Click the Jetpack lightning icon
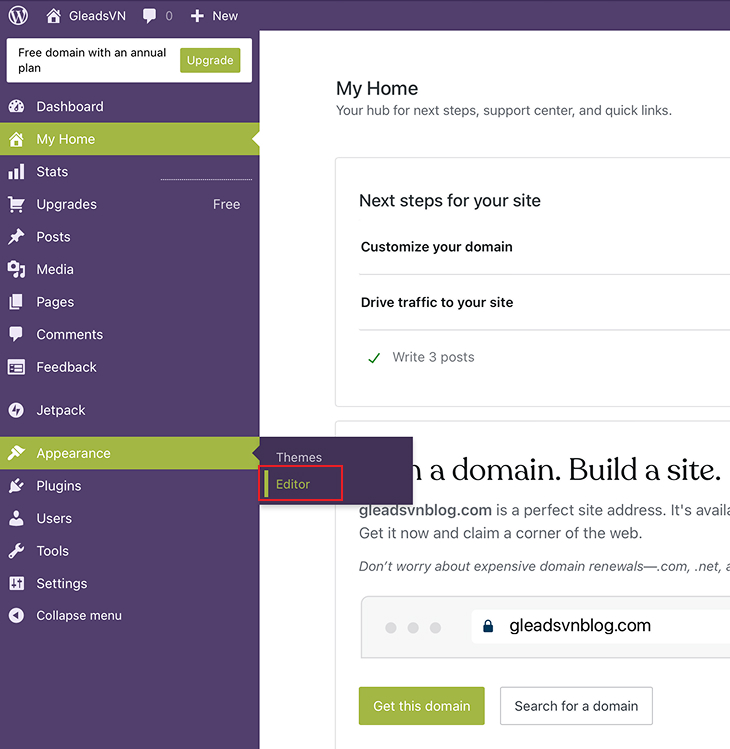This screenshot has height=749, width=730. [16, 410]
